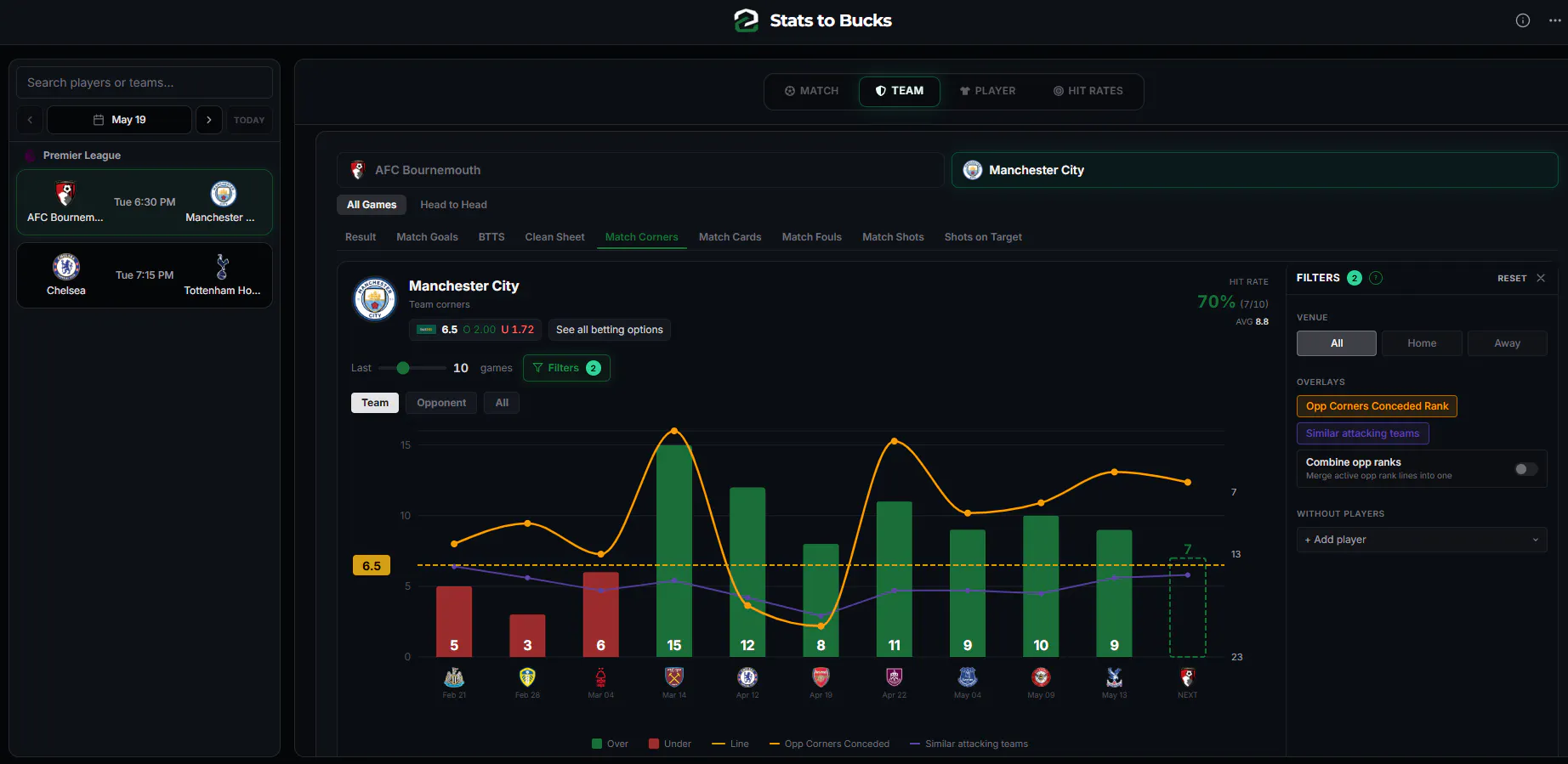
Task: Open the BTTS stat tab
Action: tap(491, 237)
